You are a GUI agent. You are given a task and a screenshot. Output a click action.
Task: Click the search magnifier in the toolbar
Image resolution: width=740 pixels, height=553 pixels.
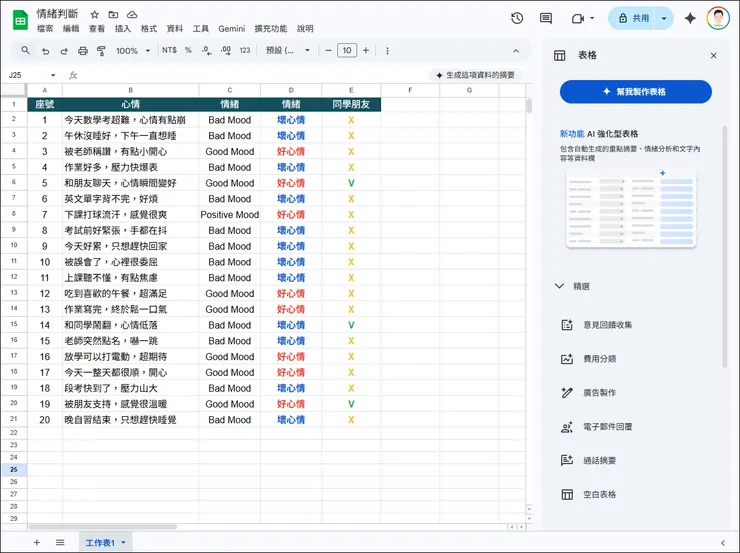[x=25, y=50]
